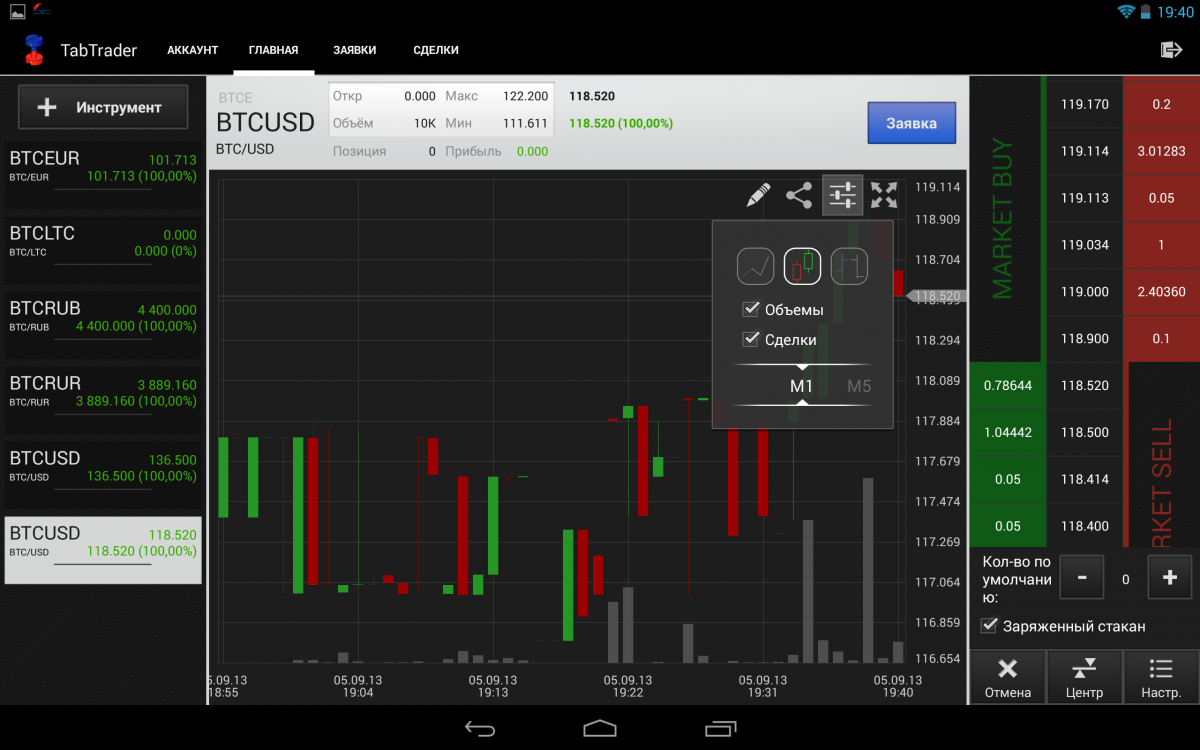Click the Макс value 122.200

click(525, 96)
